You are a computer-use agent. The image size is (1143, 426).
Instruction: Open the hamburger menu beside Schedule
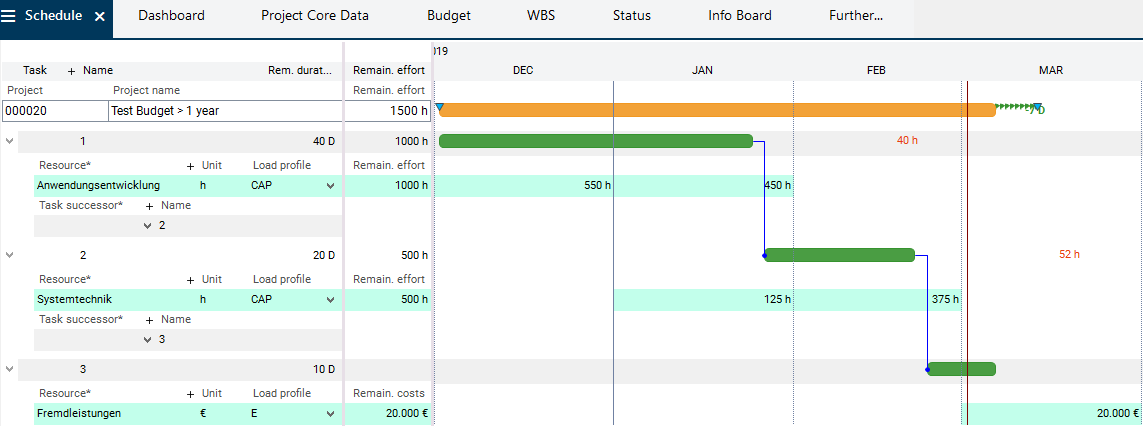(x=11, y=16)
